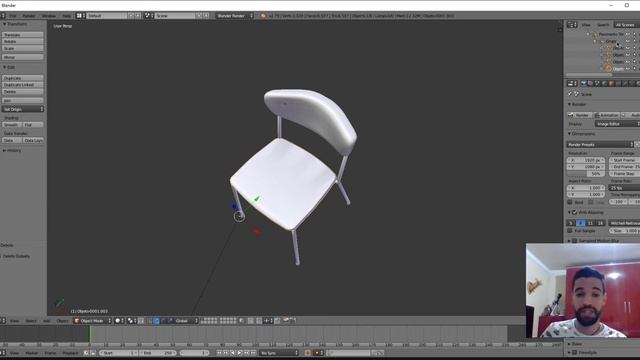Click the Scale tool button

click(22, 48)
